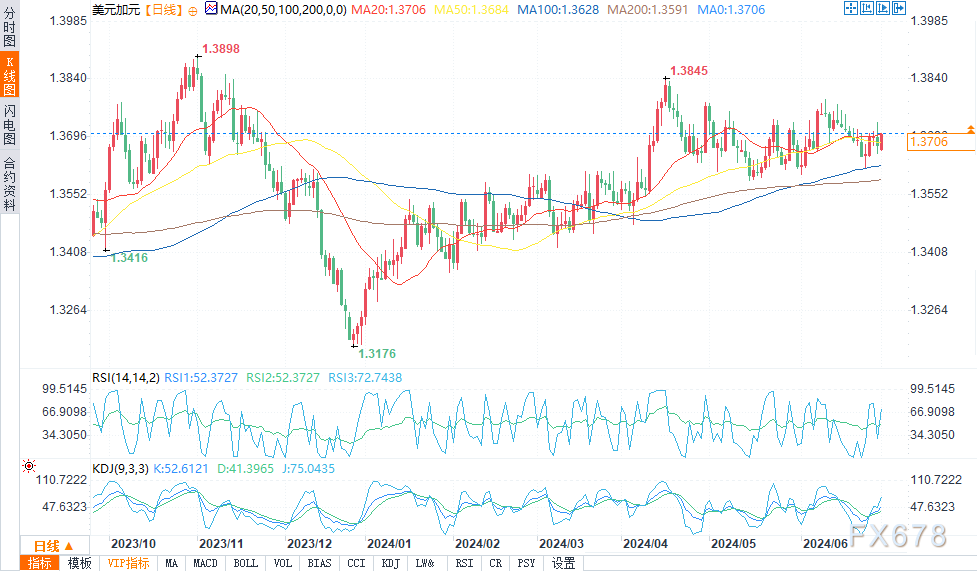Click the 美元加元 symbol title

click(x=116, y=10)
